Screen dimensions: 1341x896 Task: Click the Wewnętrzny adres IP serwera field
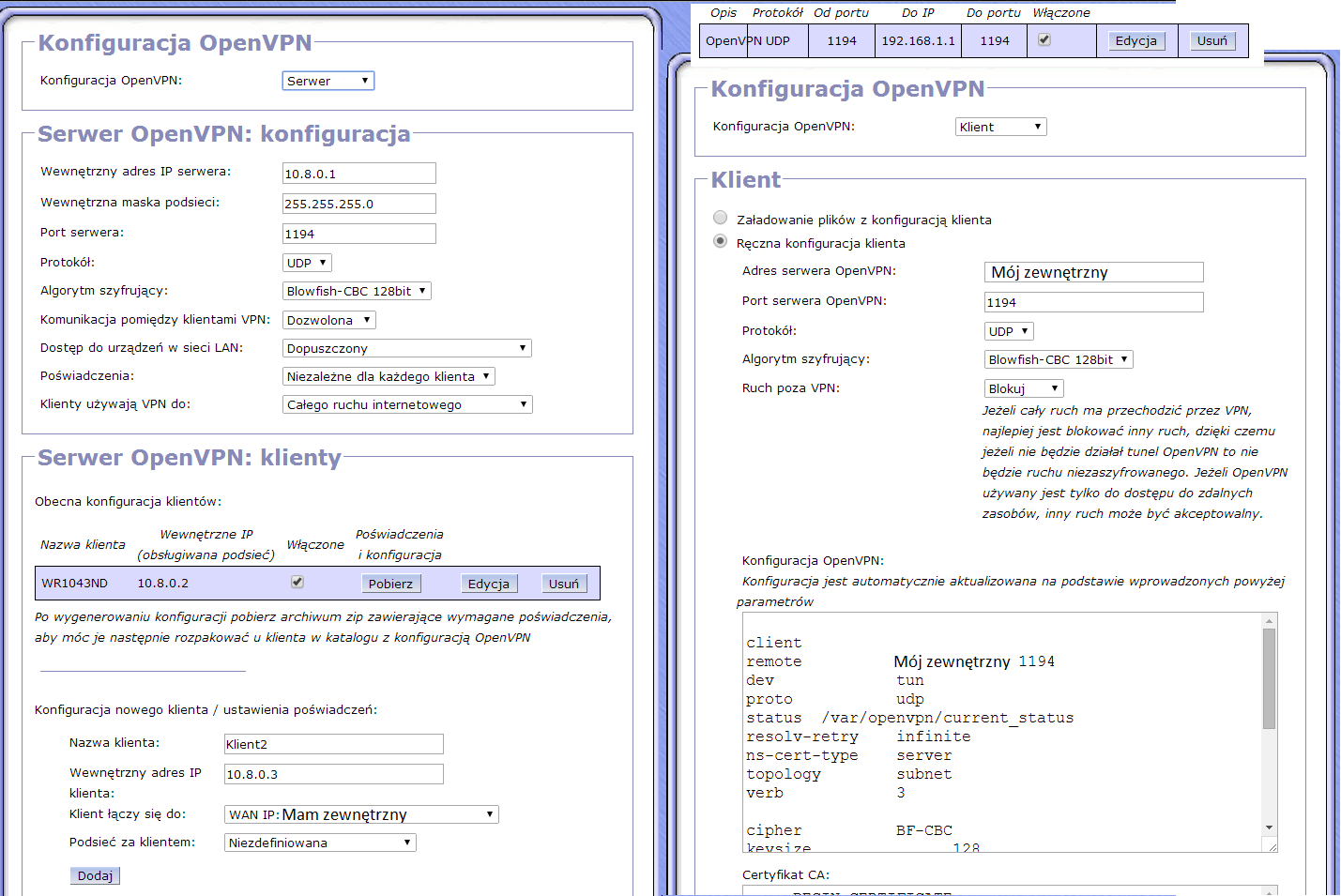[358, 174]
